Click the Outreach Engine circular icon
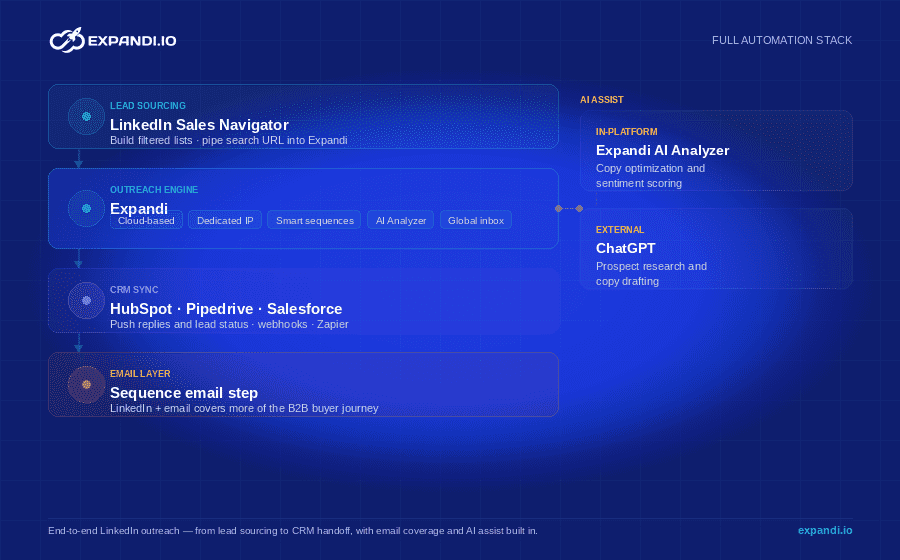Viewport: 900px width, 560px height. (86, 208)
